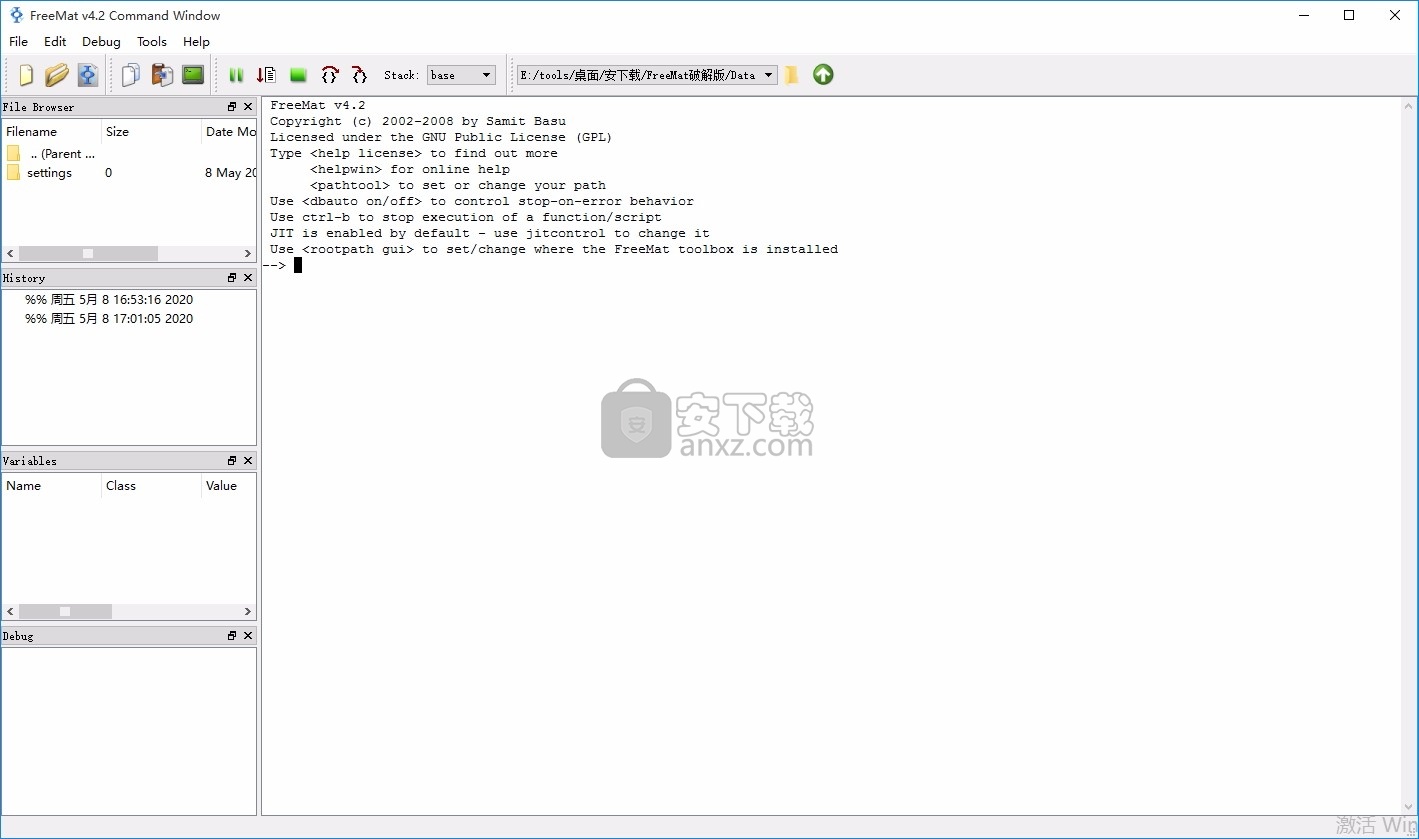Click the step-into braces debug icon
The width and height of the screenshot is (1419, 839).
point(359,75)
